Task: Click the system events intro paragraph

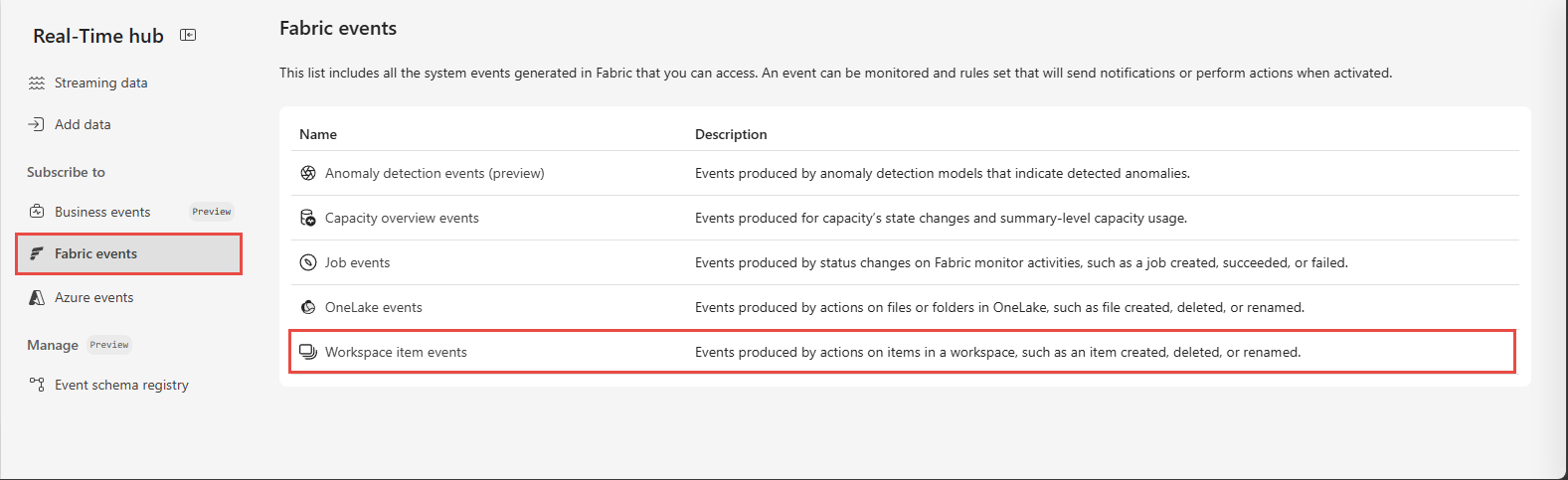Action: click(x=835, y=73)
